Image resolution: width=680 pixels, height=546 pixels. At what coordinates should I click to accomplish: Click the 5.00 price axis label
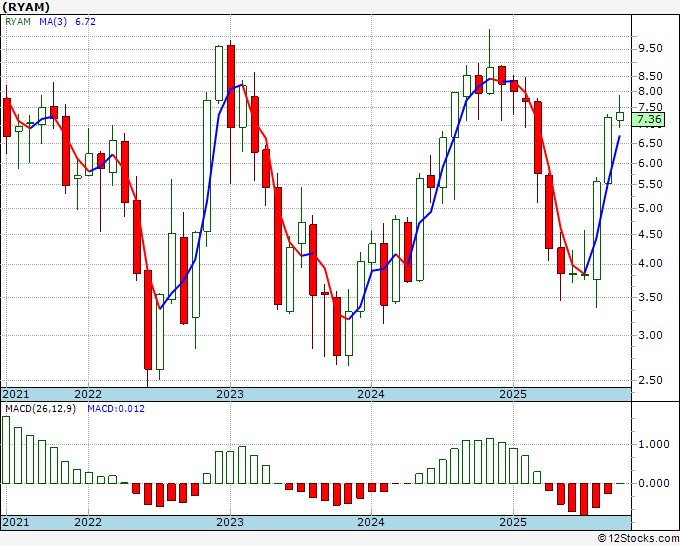(x=650, y=208)
